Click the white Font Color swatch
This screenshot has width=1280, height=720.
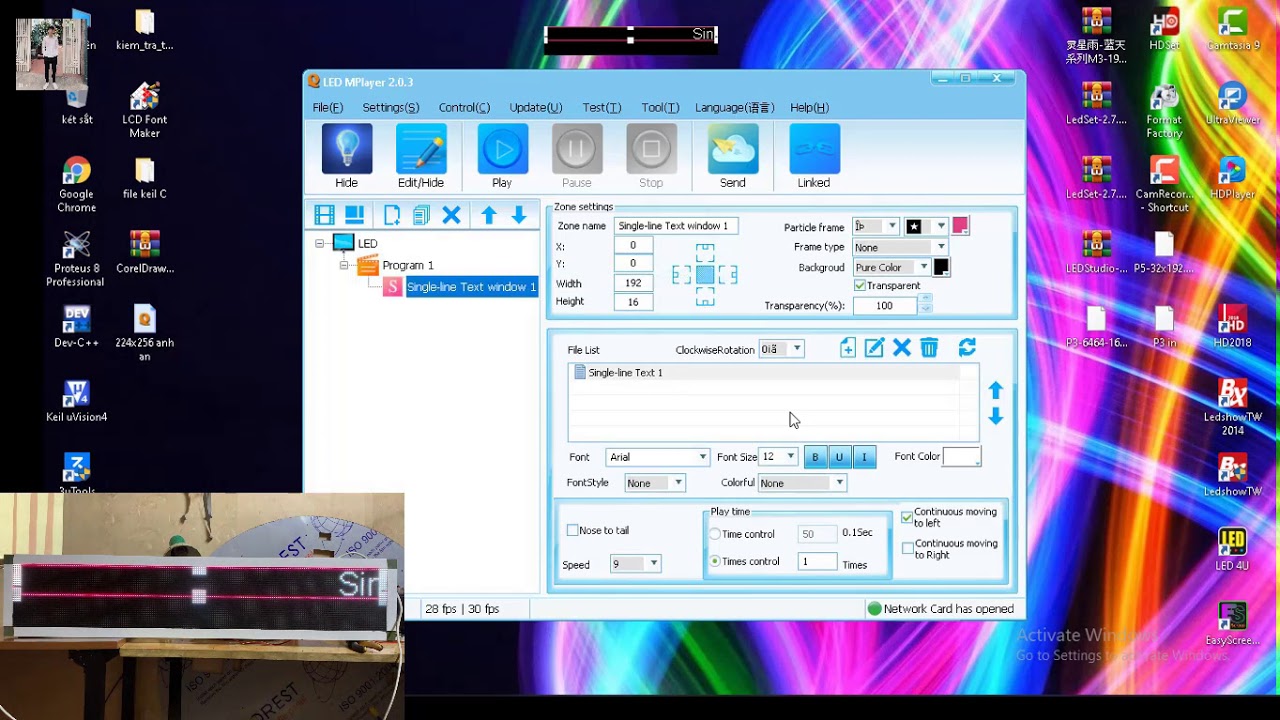(x=961, y=457)
